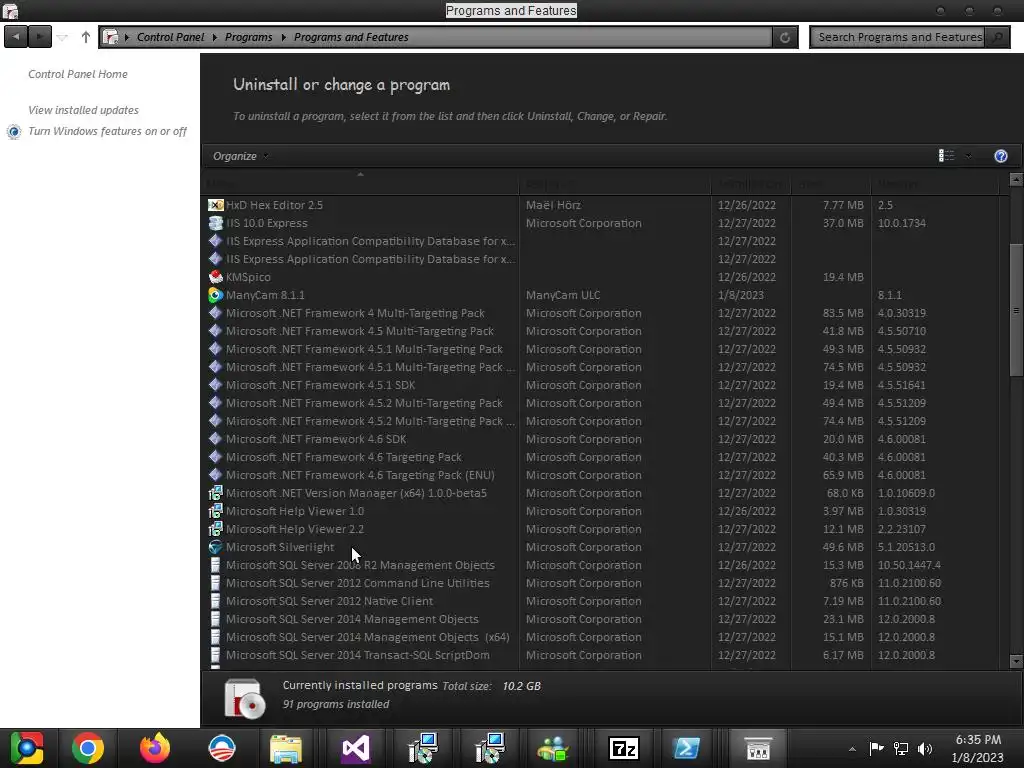Open the recent locations dropdown arrow
Screen dimensions: 1024x768
point(62,37)
